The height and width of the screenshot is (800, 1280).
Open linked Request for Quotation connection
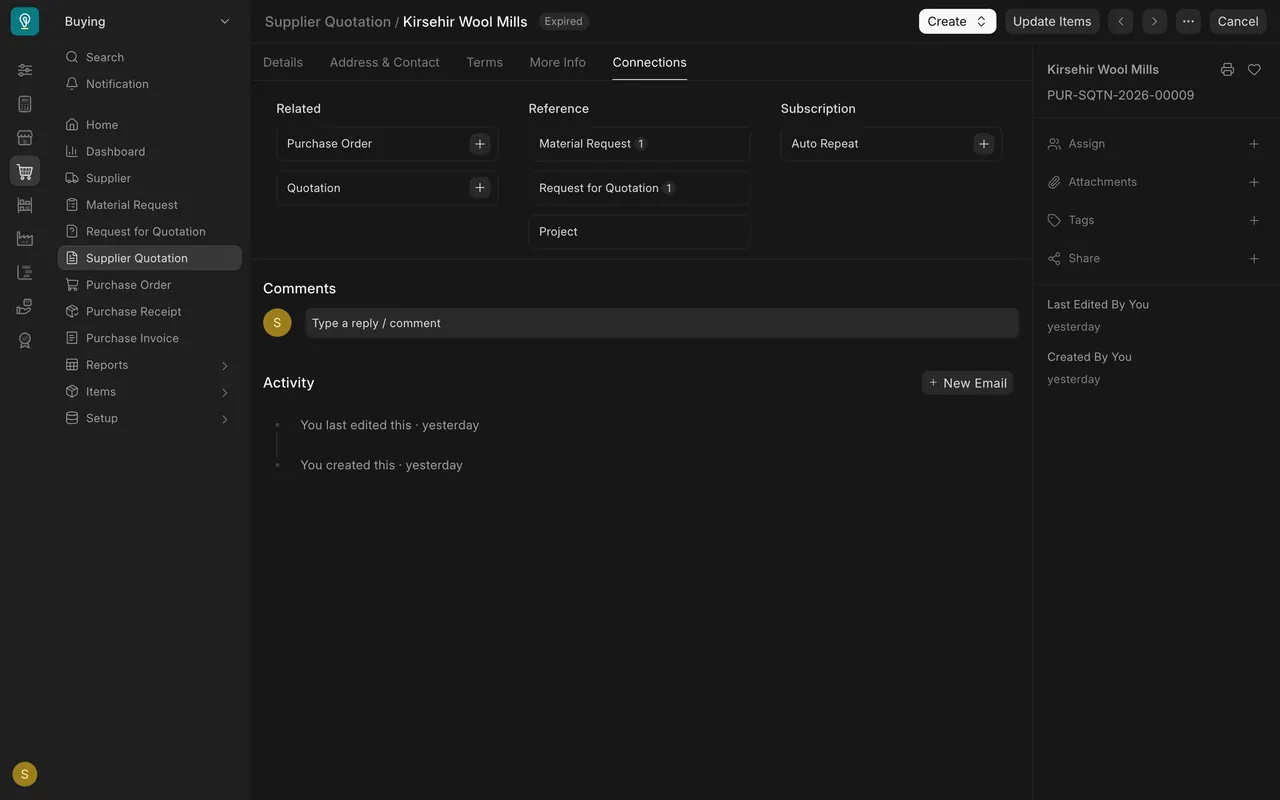[x=599, y=188]
